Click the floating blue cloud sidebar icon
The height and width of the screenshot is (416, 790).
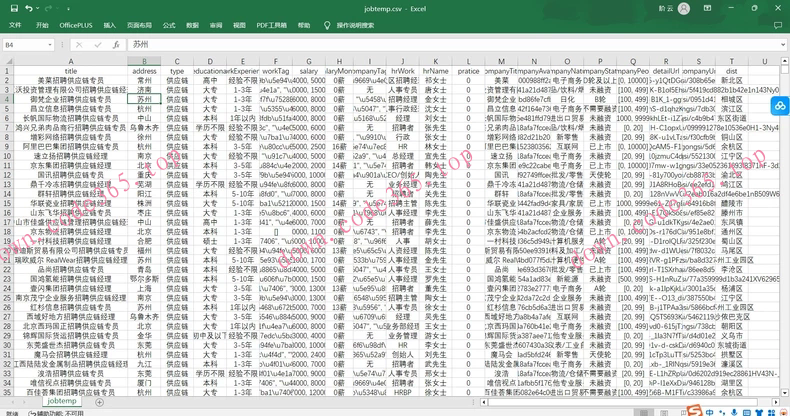[x=780, y=106]
